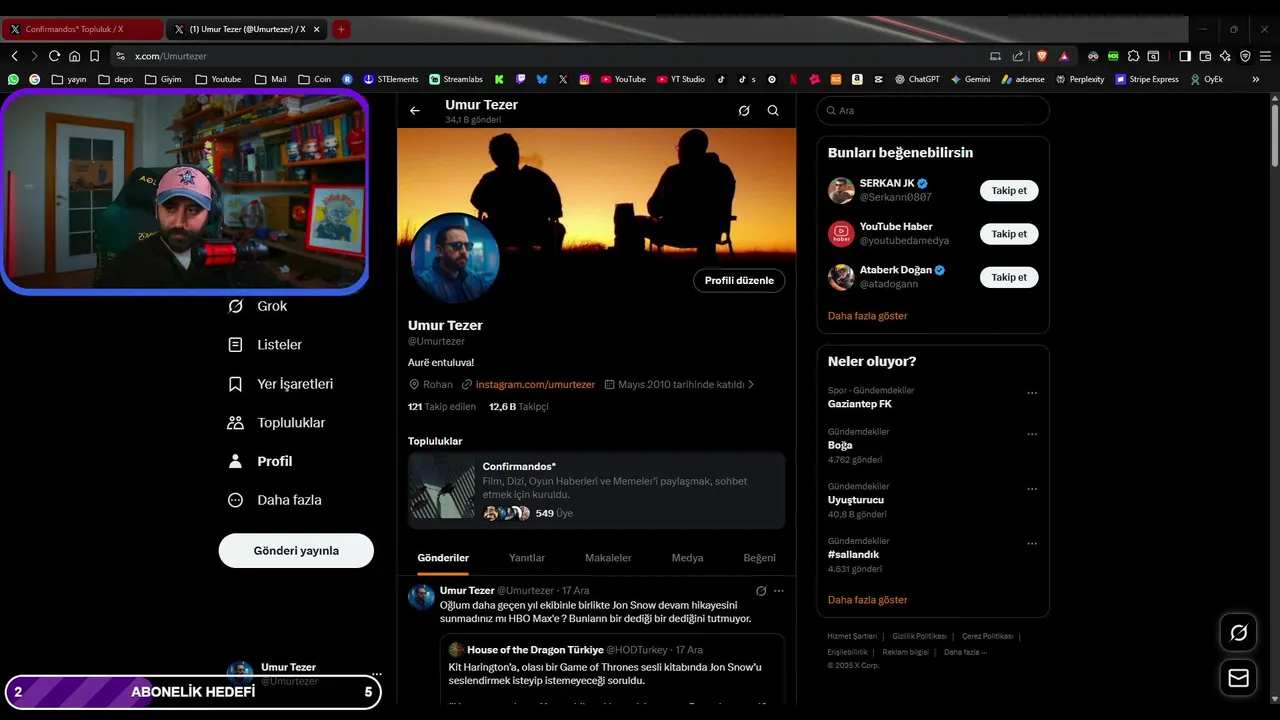Expand Daha fazla sidebar menu
The height and width of the screenshot is (720, 1280).
point(275,500)
